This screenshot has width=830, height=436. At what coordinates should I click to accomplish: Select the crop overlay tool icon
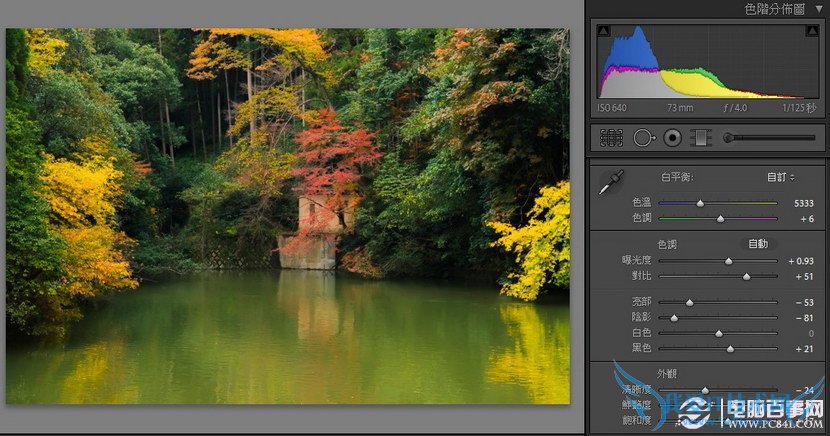click(611, 138)
